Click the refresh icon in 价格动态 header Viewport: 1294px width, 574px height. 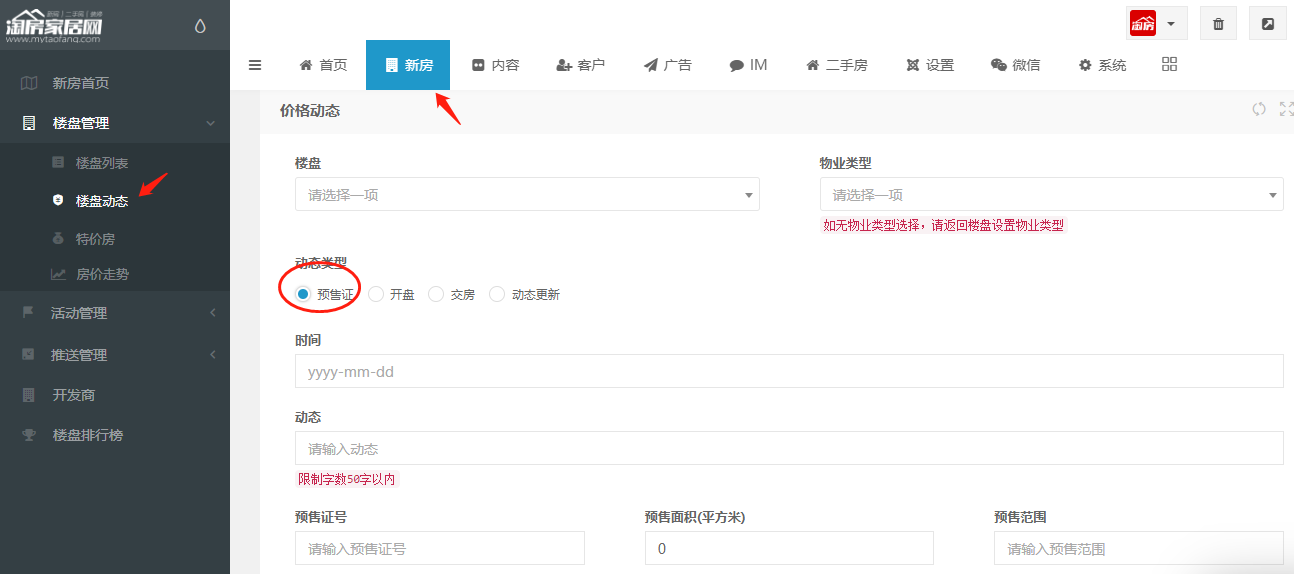[1259, 109]
